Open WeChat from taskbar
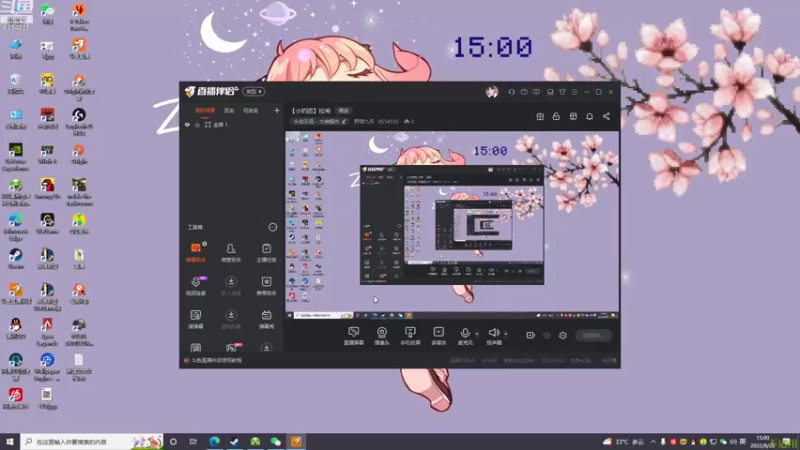Image resolution: width=800 pixels, height=450 pixels. pos(276,441)
